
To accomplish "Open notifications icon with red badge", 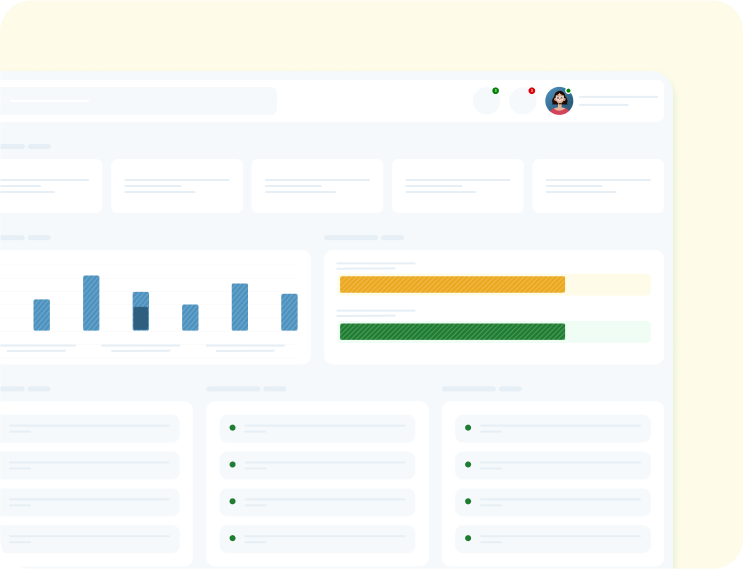I will tap(522, 101).
